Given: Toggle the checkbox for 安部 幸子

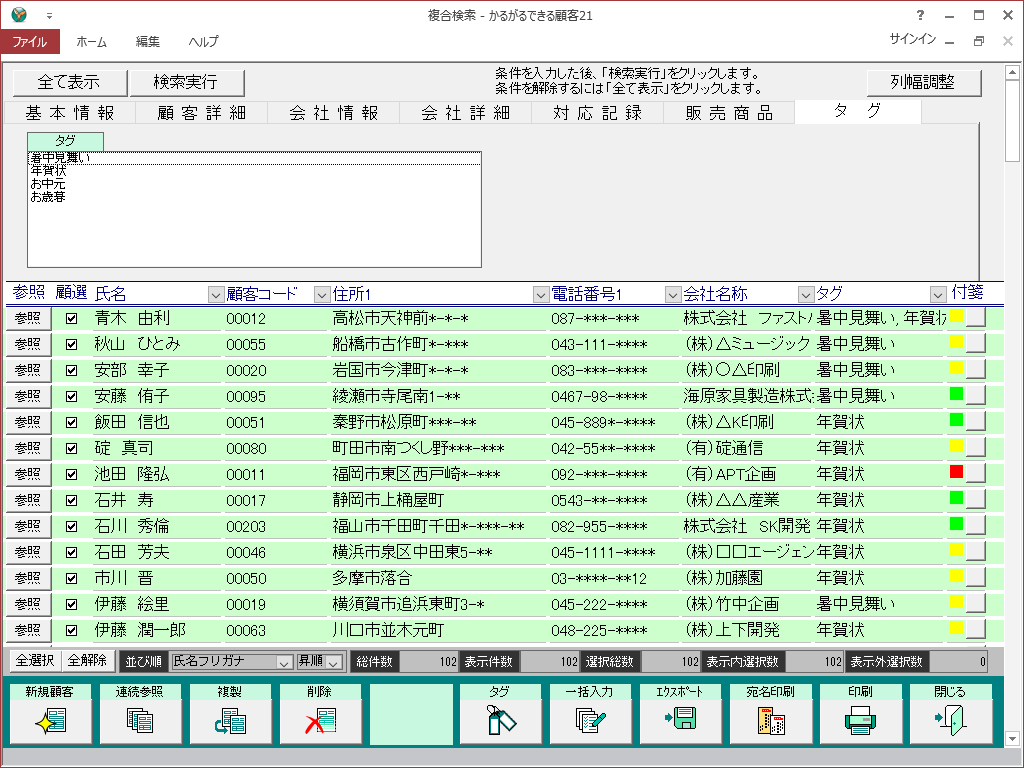Looking at the screenshot, I should (71, 370).
